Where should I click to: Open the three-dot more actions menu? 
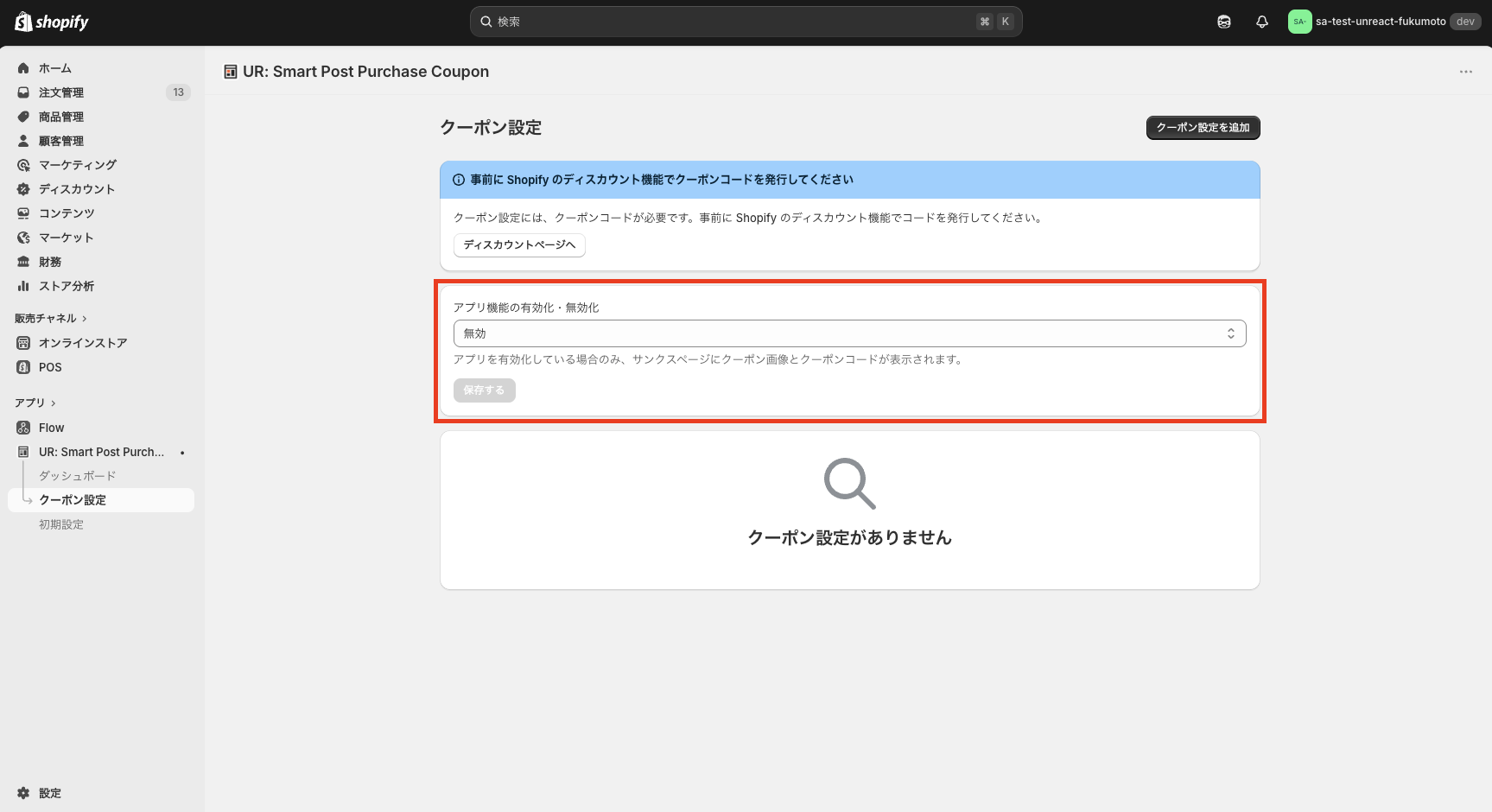click(1466, 72)
